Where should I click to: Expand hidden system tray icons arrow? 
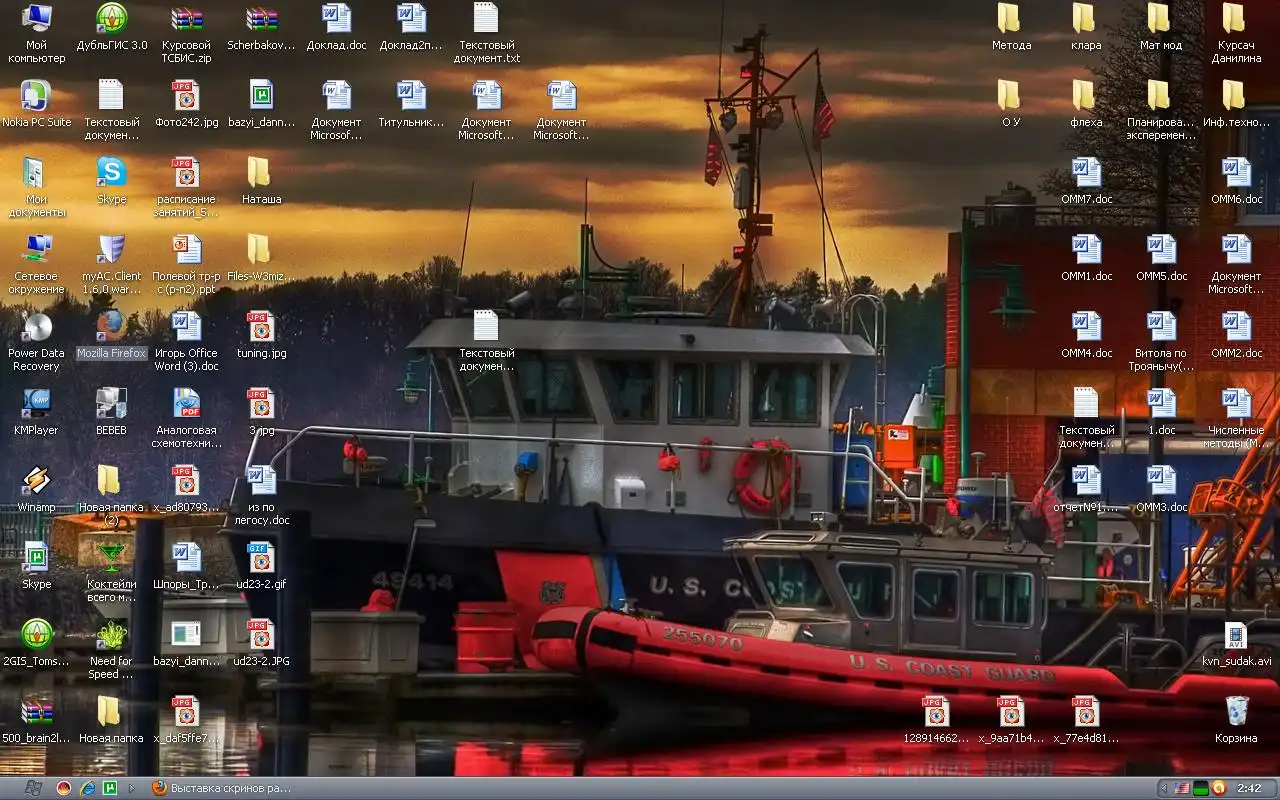1164,789
